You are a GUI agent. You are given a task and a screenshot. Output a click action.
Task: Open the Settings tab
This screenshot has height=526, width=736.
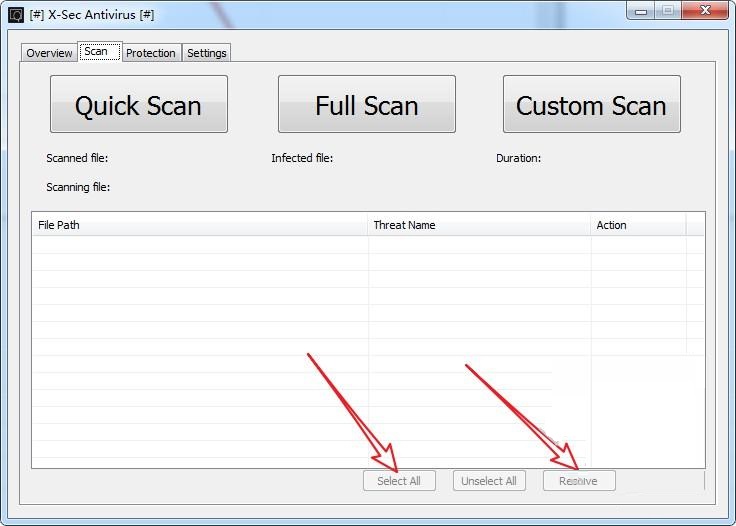[x=207, y=53]
